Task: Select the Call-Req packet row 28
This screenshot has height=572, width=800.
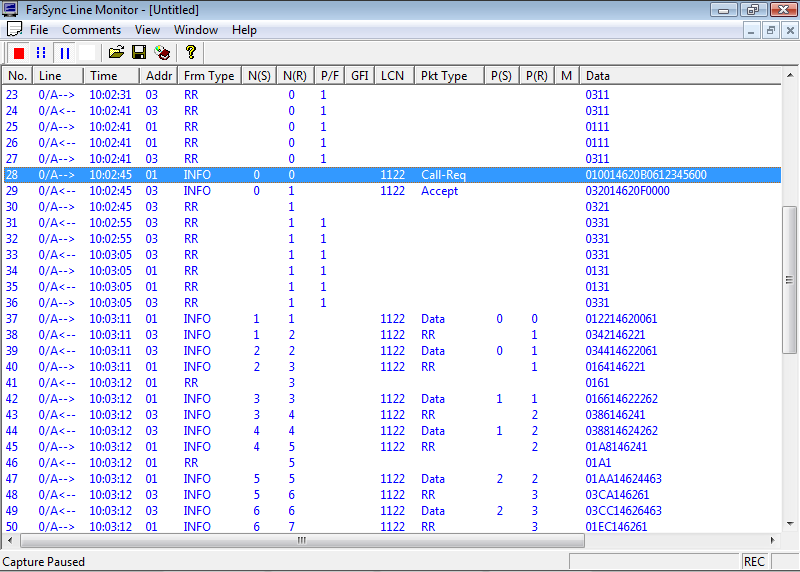Action: click(392, 175)
